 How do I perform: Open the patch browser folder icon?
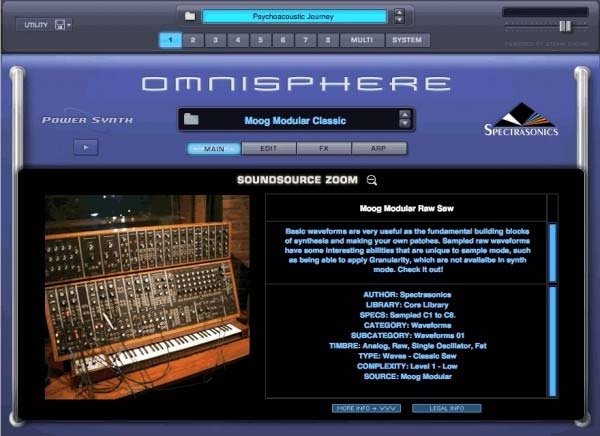coord(191,119)
